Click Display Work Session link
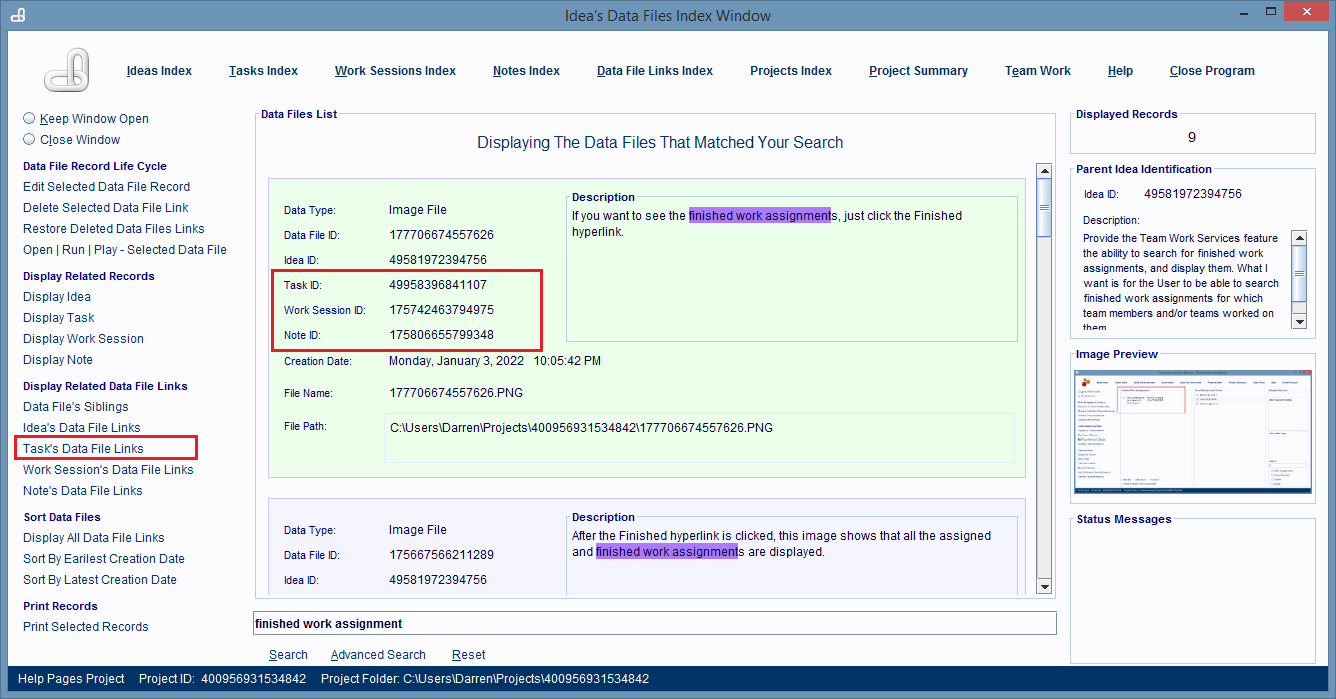The image size is (1336, 699). point(84,339)
